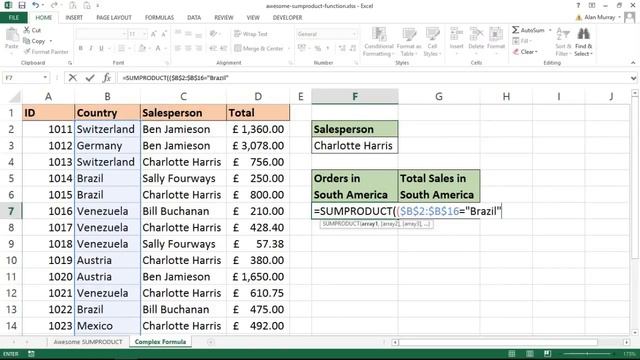Select cell A14 containing 1023
Image resolution: width=640 pixels, height=360 pixels.
click(48, 326)
